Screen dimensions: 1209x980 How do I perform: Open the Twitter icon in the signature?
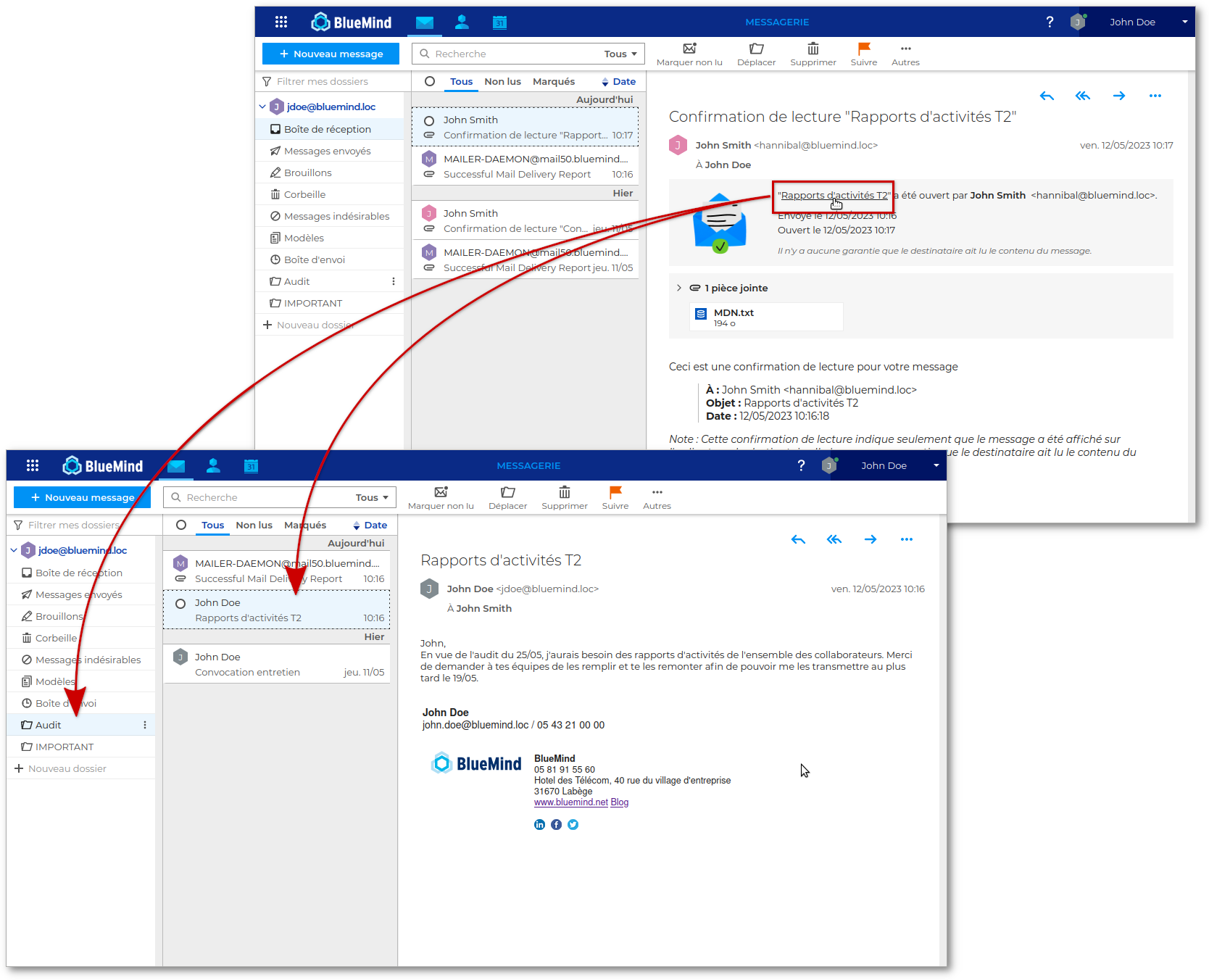coord(573,825)
